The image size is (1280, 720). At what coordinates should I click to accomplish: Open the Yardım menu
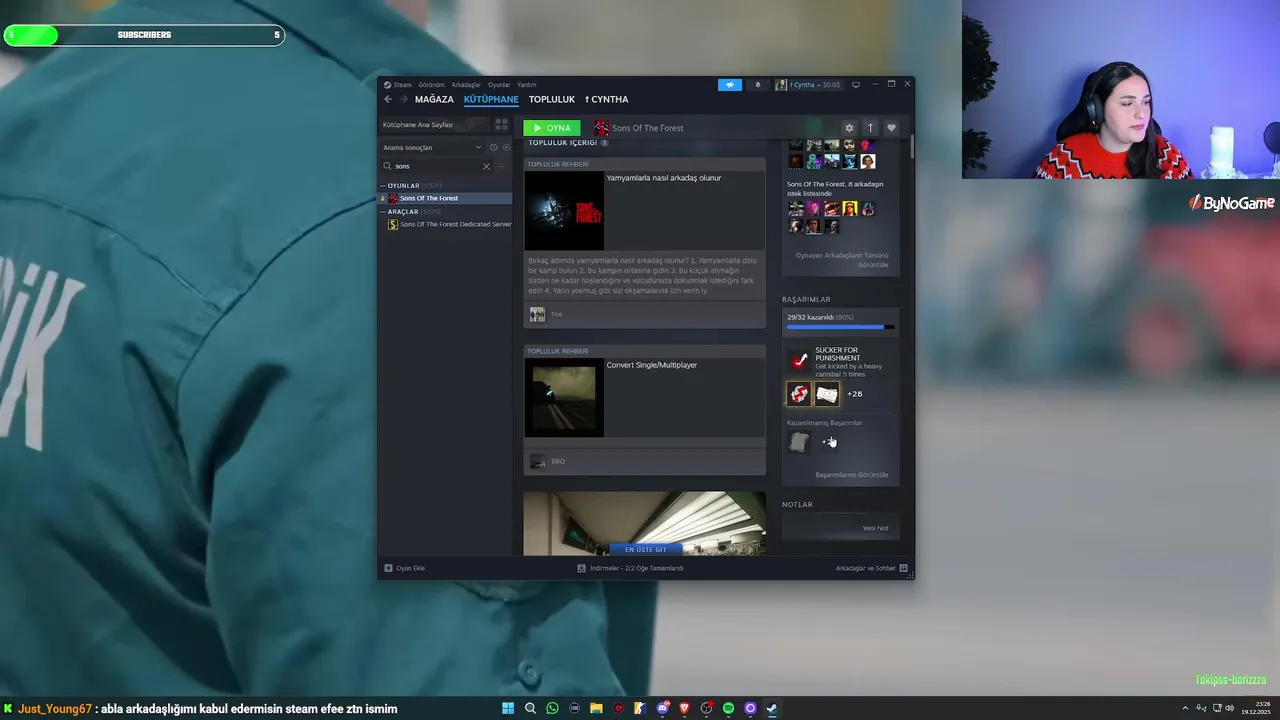(x=527, y=85)
